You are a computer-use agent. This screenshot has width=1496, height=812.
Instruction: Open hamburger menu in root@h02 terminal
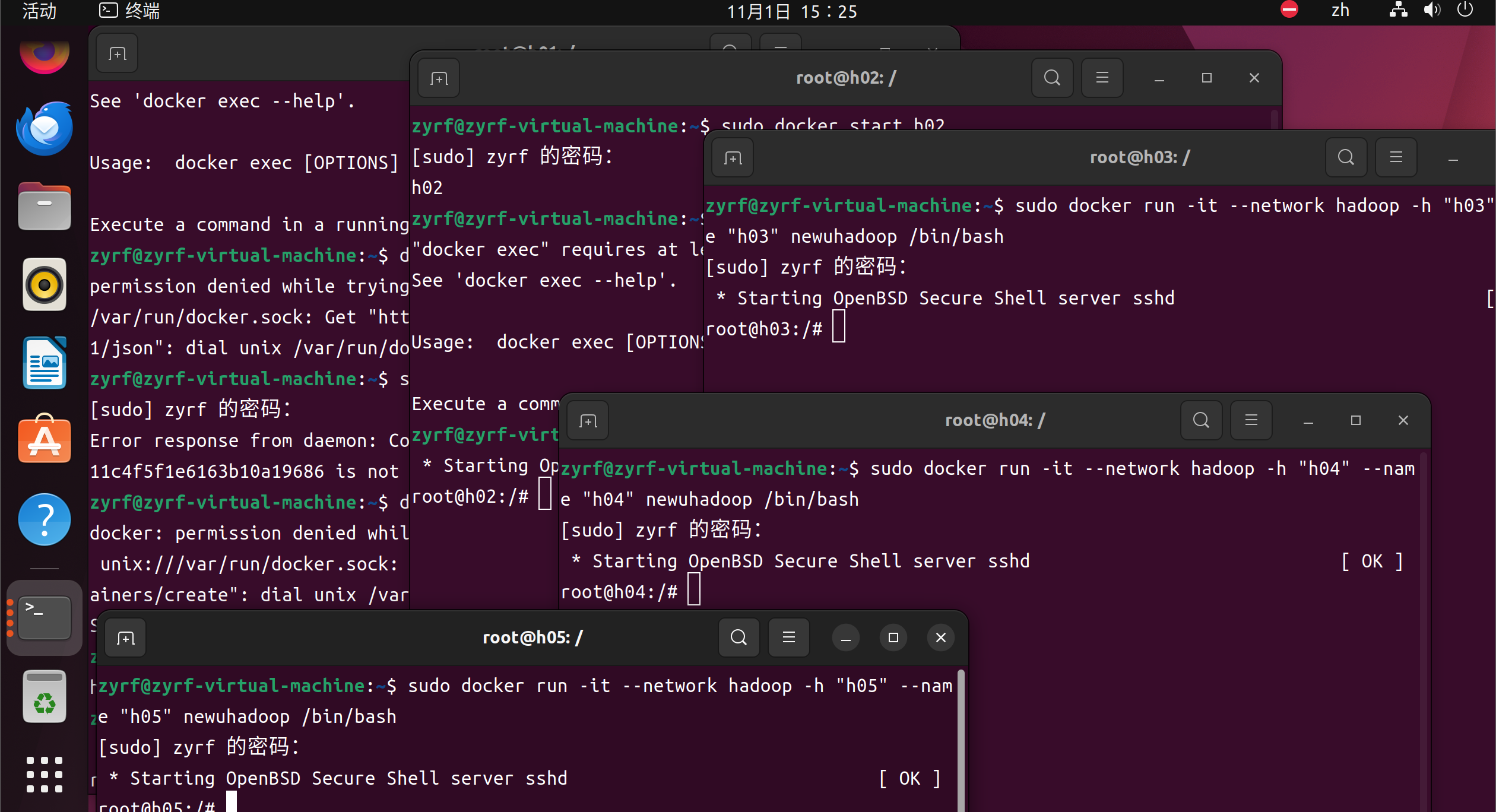[1102, 78]
